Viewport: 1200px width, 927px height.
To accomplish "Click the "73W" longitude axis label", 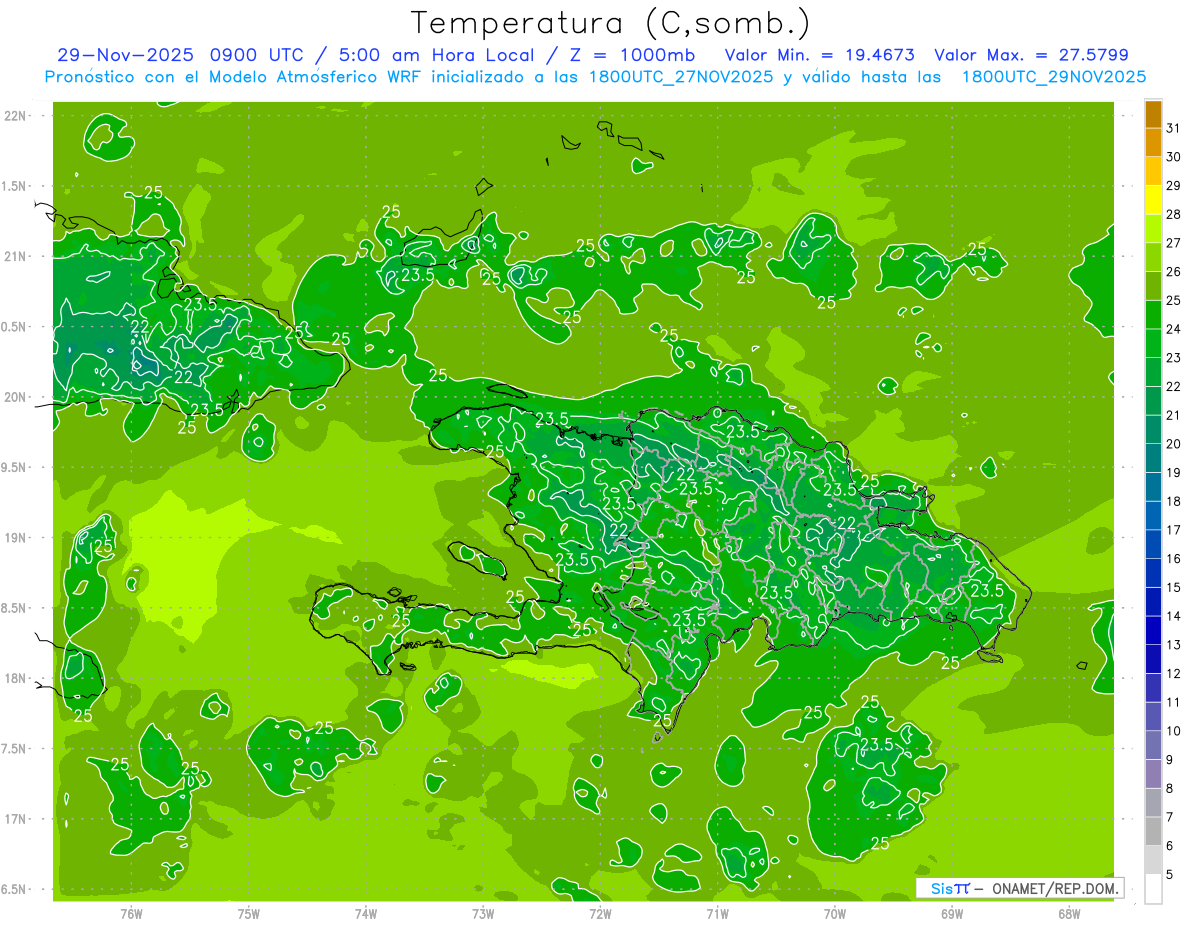I will pyautogui.click(x=483, y=914).
